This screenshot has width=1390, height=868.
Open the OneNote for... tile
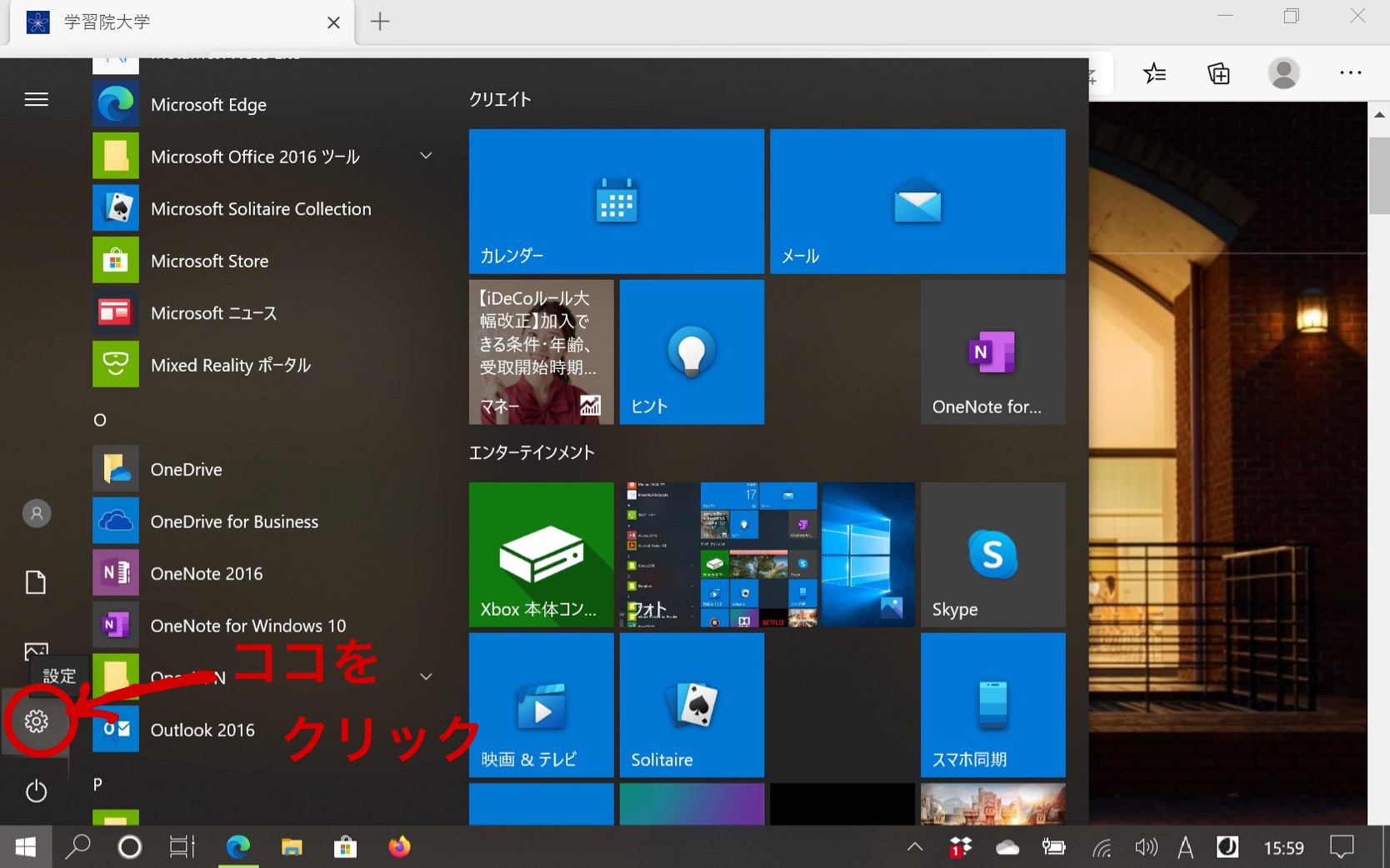click(993, 352)
